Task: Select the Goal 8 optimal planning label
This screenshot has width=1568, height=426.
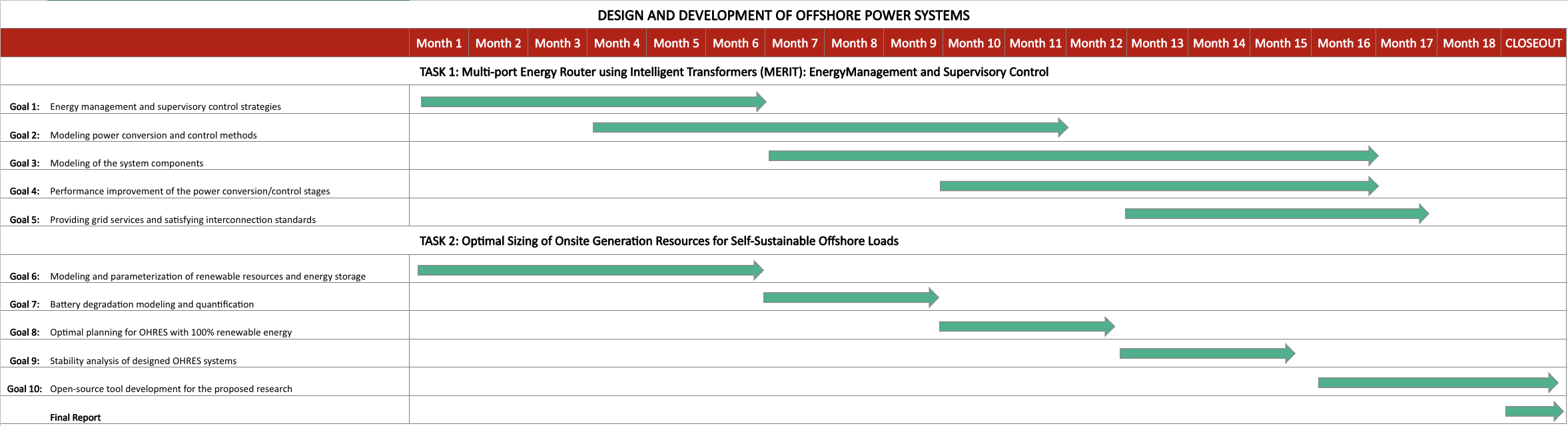Action: (171, 332)
